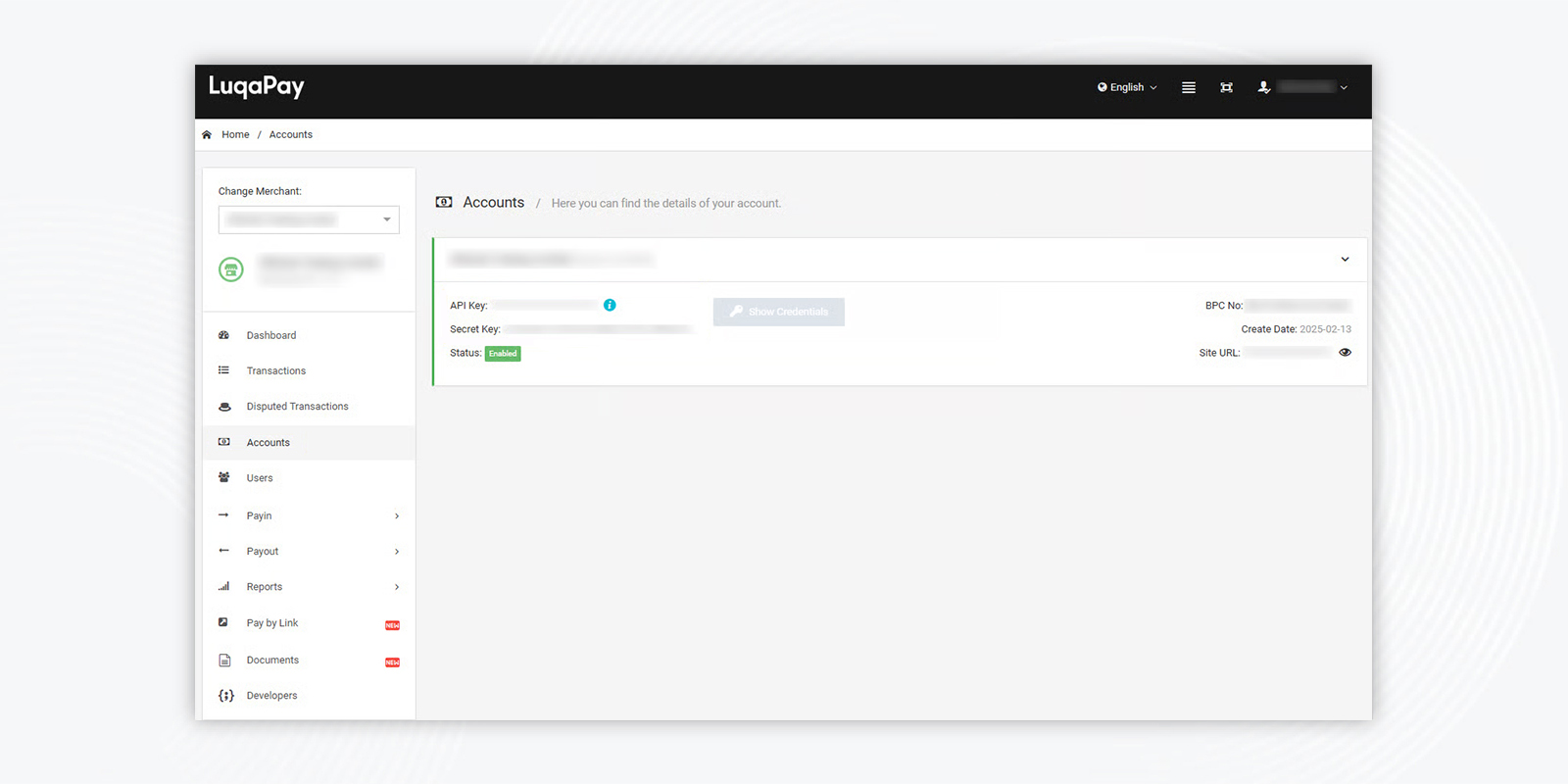Screen dimensions: 1568x784
Task: Click the NEW badge beside Pay by Link
Action: [x=392, y=625]
